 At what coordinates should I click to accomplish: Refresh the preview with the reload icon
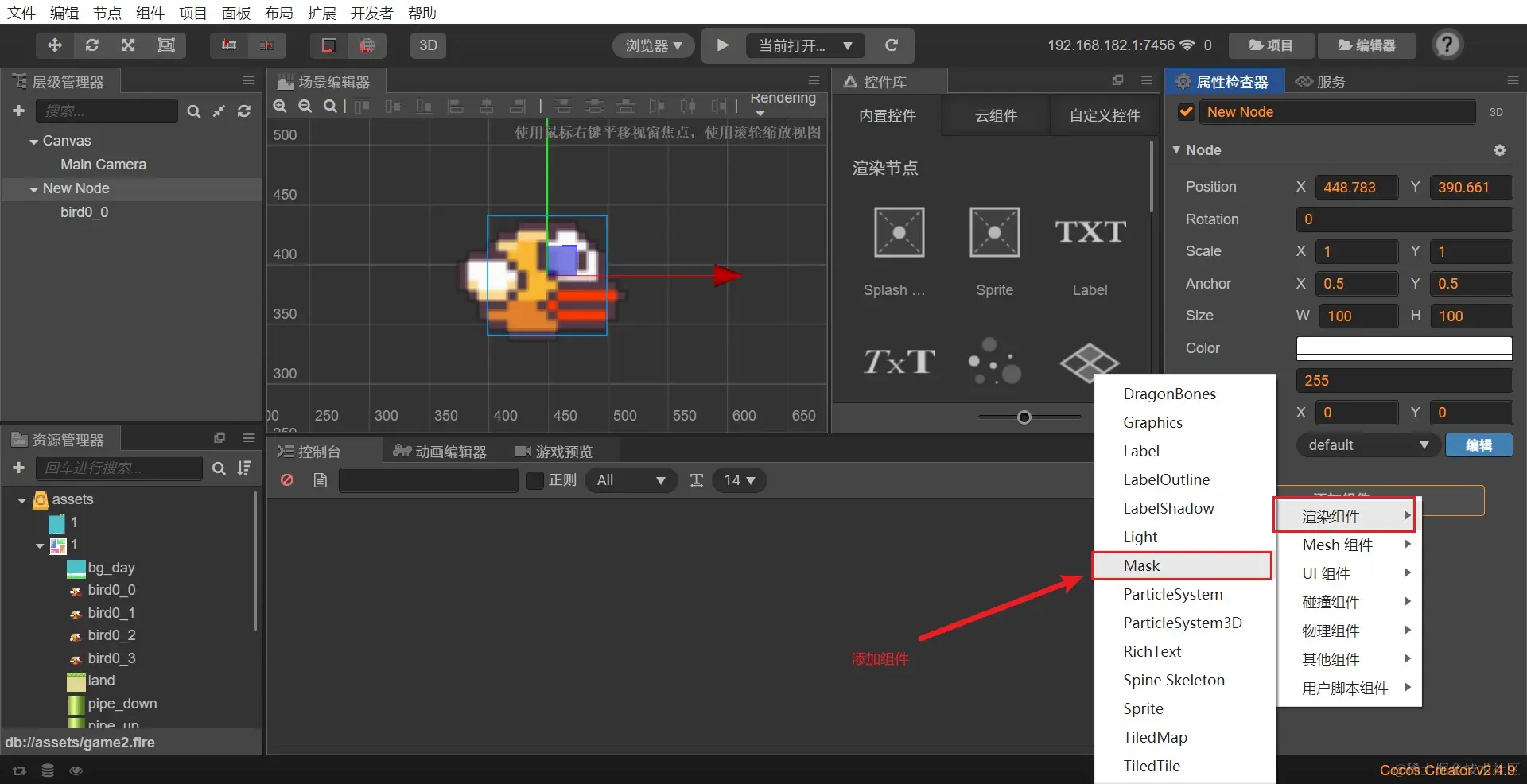tap(892, 45)
